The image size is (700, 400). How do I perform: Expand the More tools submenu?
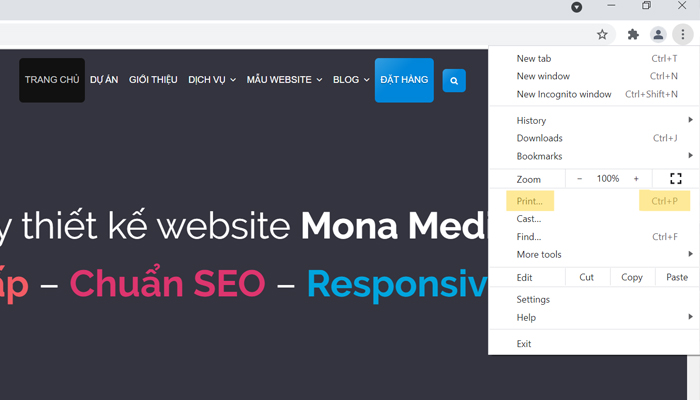pos(594,254)
